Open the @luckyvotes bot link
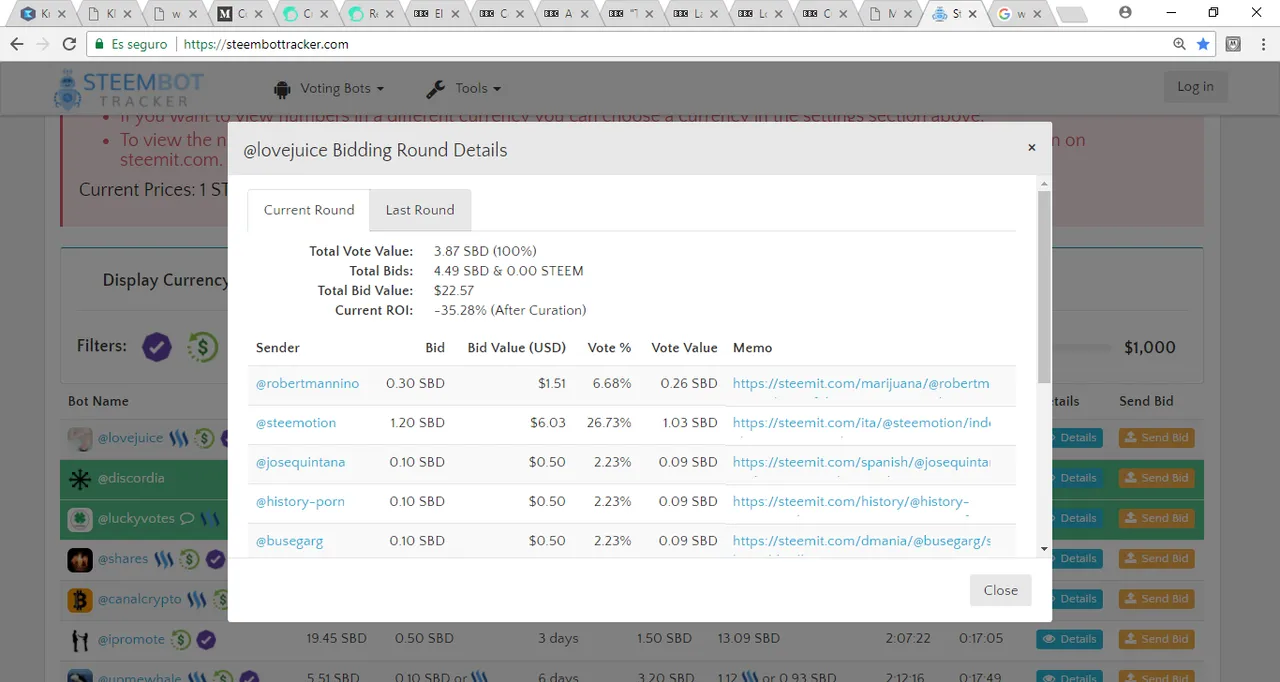The image size is (1280, 682). pyautogui.click(x=135, y=519)
